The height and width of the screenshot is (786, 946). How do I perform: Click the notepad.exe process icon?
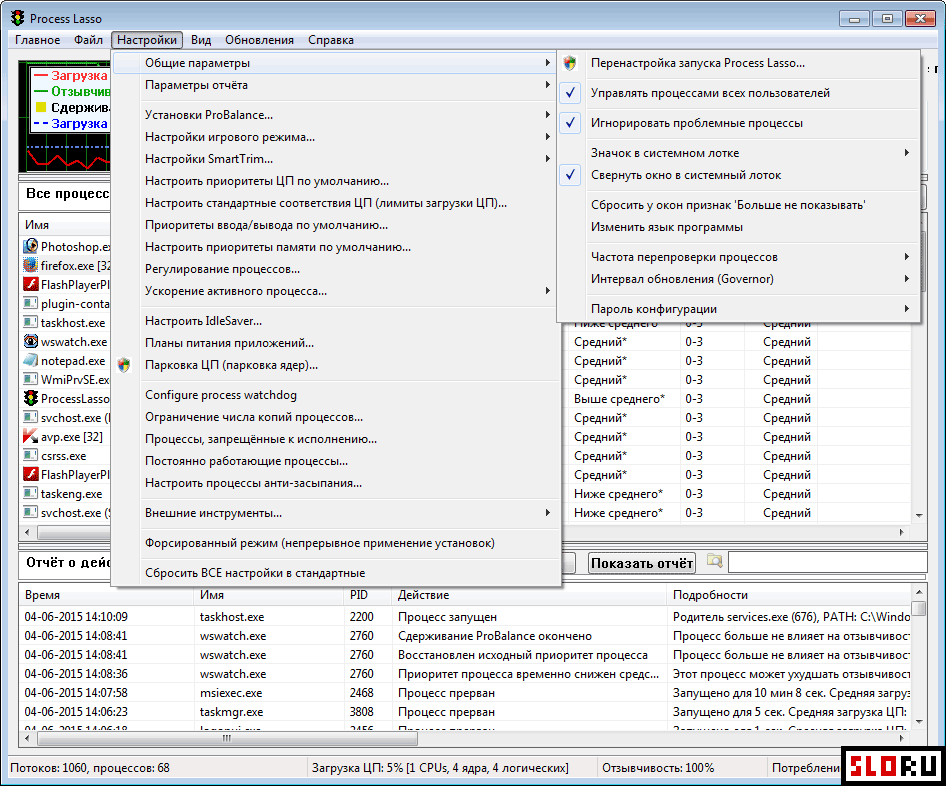(x=30, y=360)
